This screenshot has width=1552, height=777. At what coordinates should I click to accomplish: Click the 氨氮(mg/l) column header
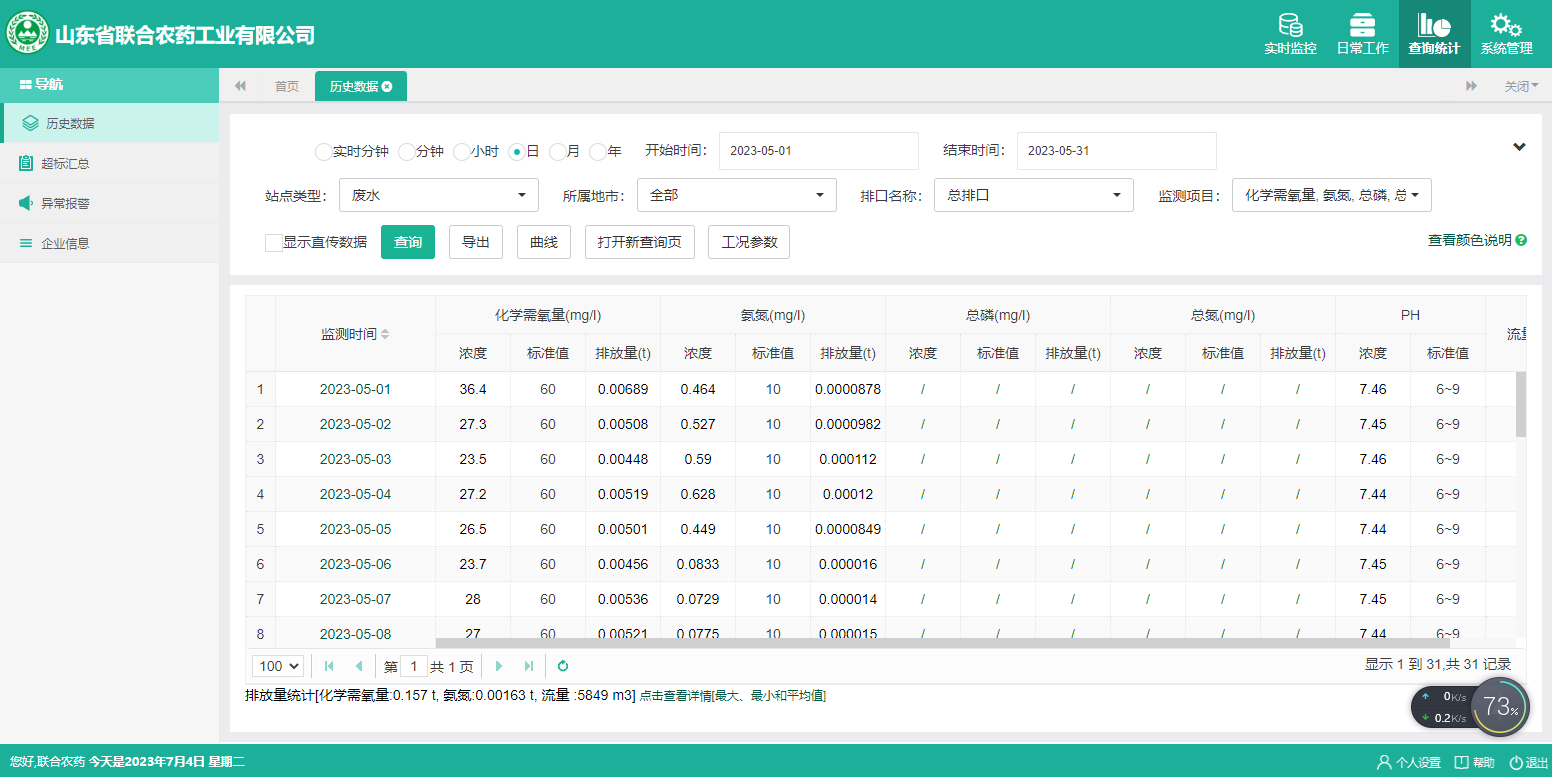773,315
